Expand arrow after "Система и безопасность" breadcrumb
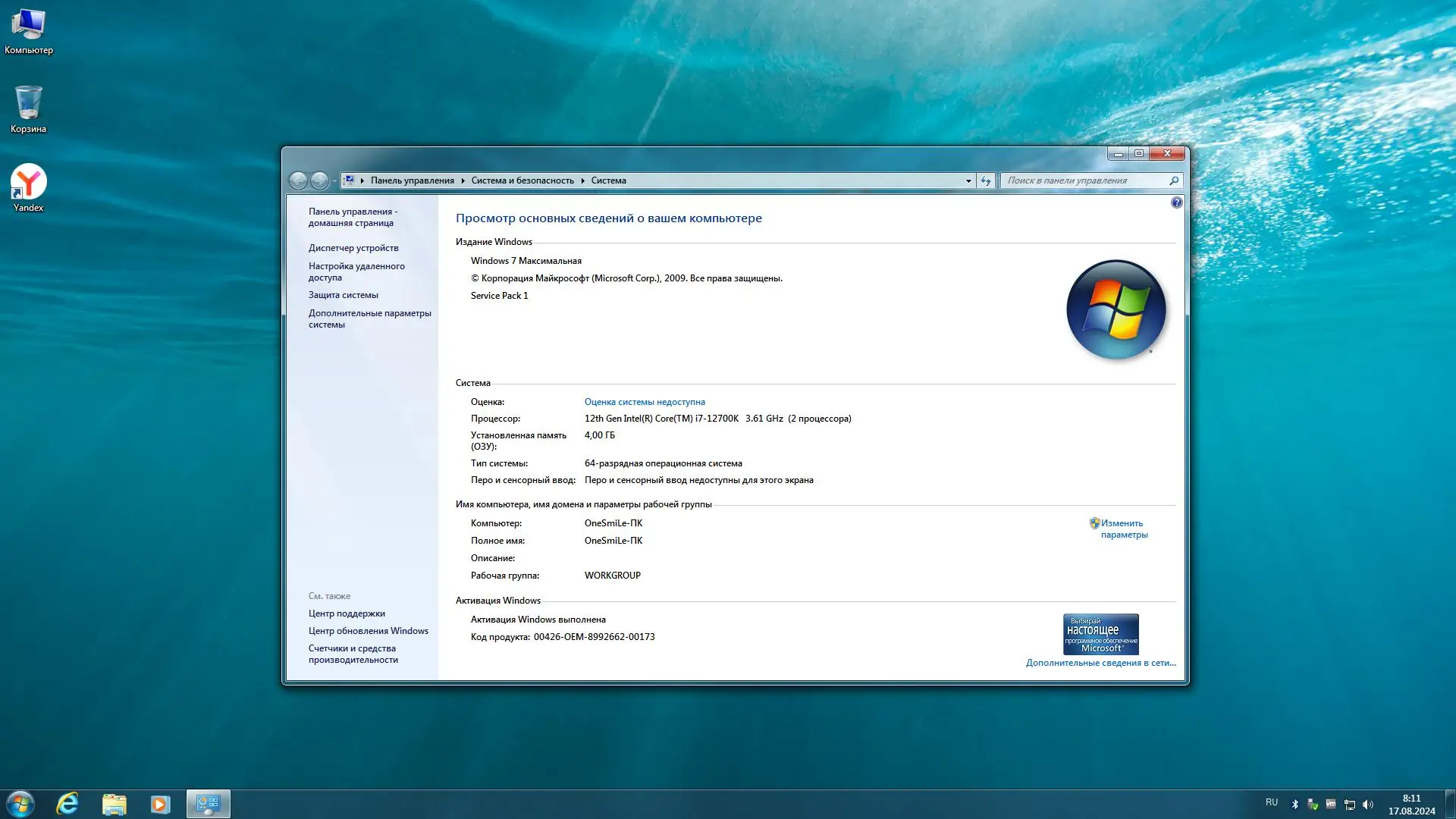 pyautogui.click(x=582, y=180)
